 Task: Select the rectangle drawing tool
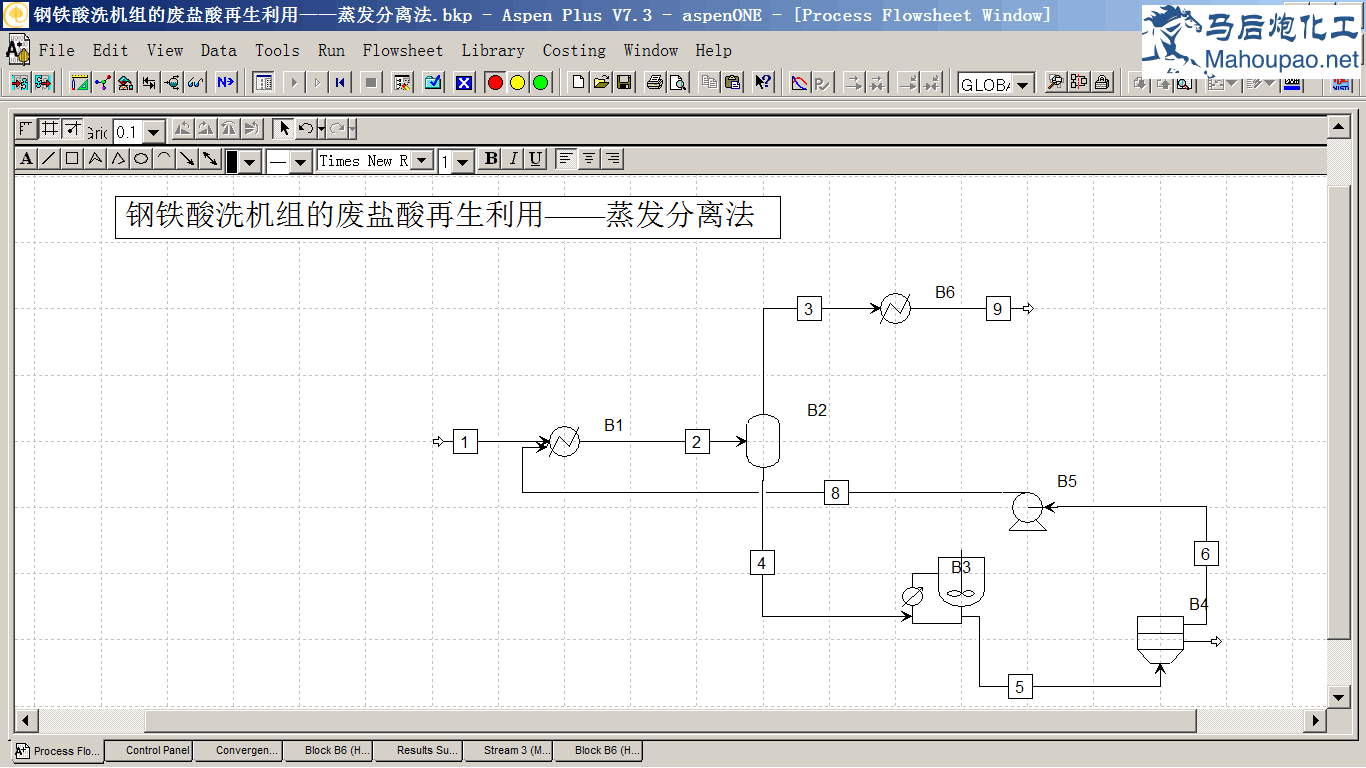[72, 159]
